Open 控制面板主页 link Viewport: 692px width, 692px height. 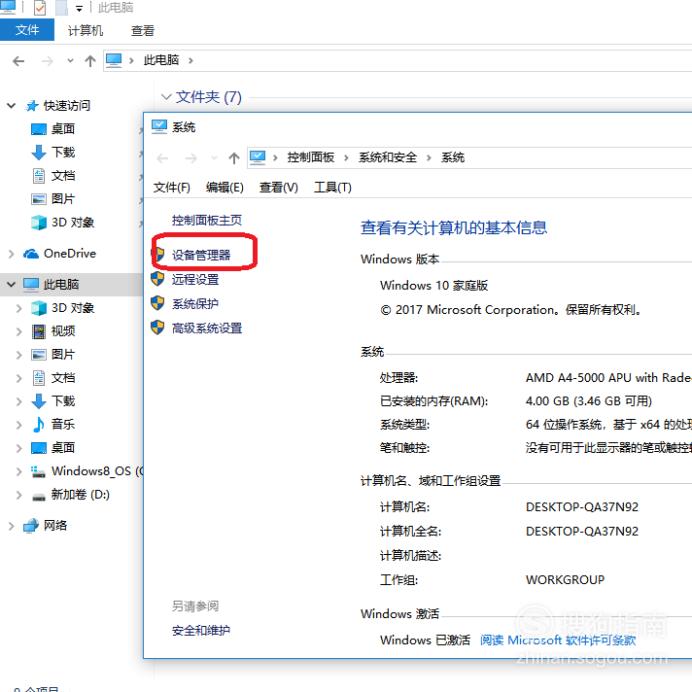[207, 220]
